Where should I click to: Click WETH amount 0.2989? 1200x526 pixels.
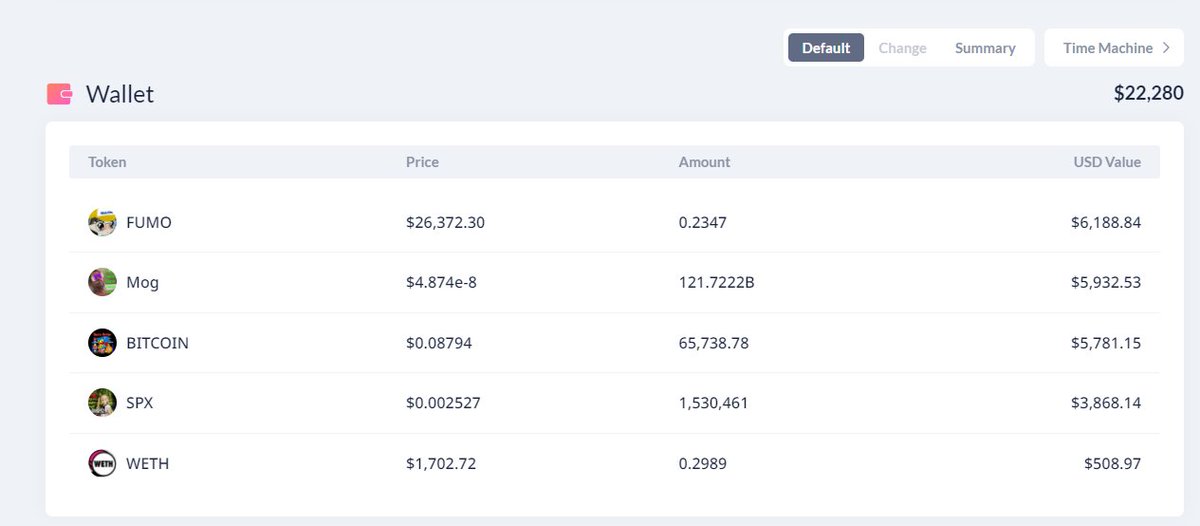(x=702, y=463)
